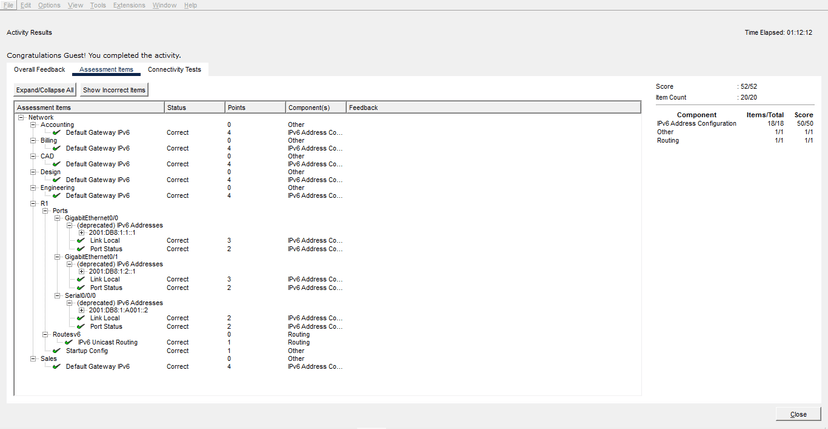Image resolution: width=828 pixels, height=429 pixels.
Task: Click the Show Incorrect Items button
Action: (114, 90)
